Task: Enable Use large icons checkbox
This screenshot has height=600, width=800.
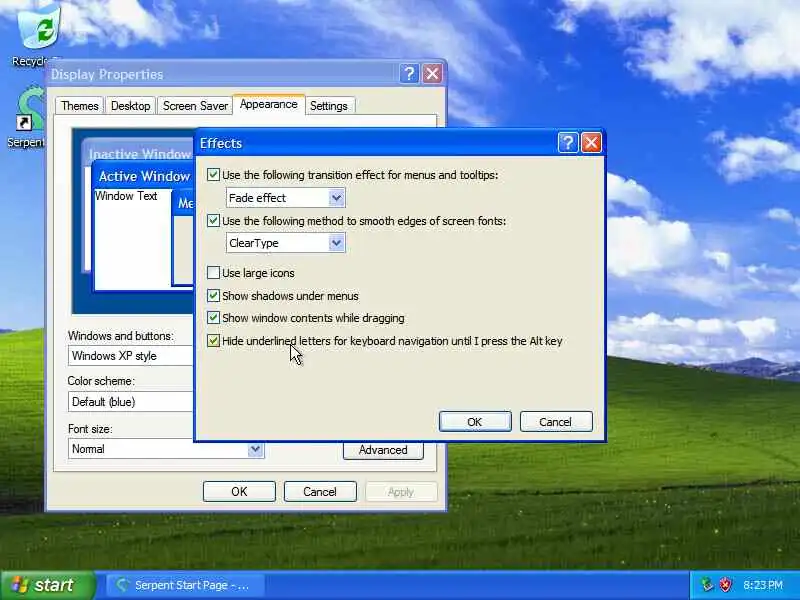Action: tap(213, 273)
